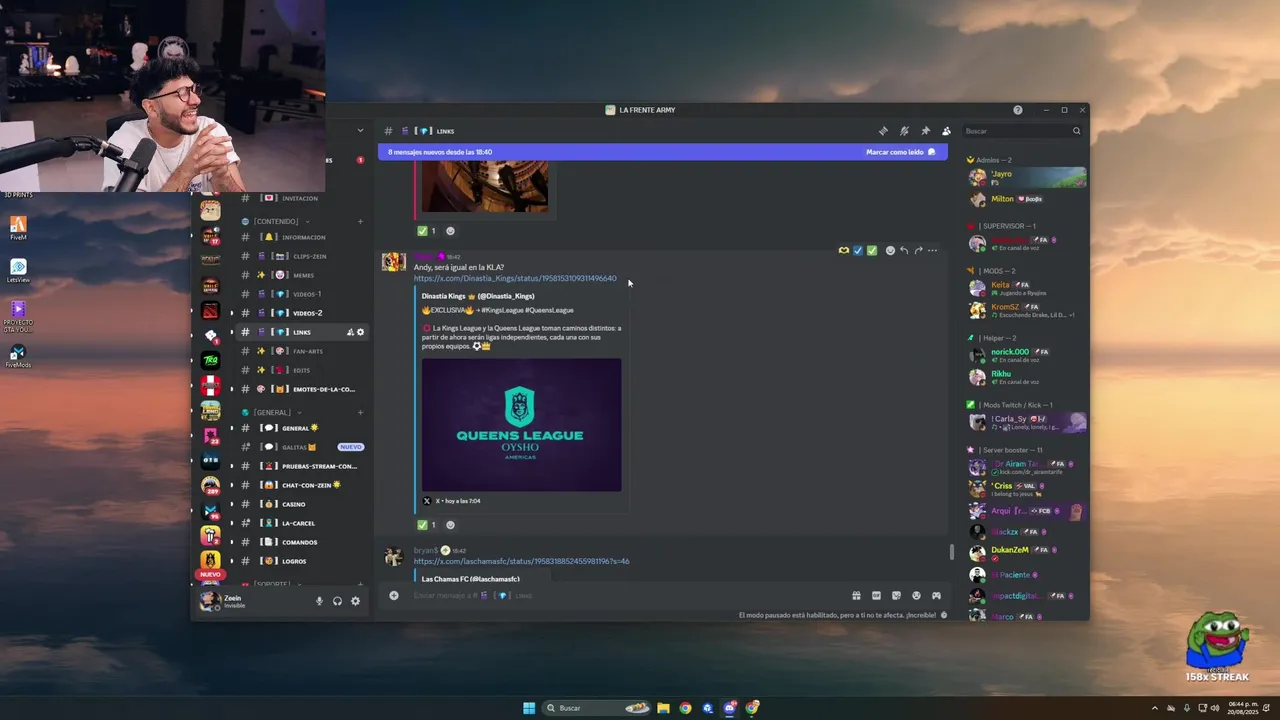Collapse the CONTENIDO category
This screenshot has width=1280, height=720.
tap(275, 221)
